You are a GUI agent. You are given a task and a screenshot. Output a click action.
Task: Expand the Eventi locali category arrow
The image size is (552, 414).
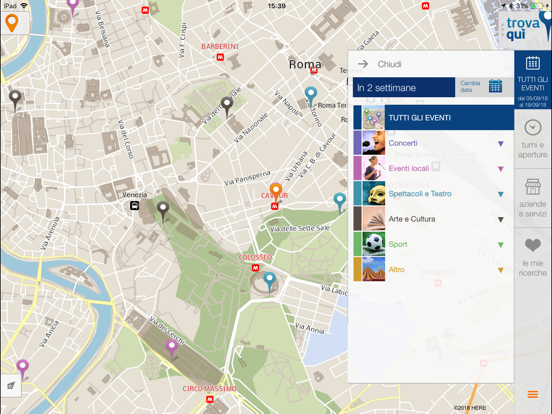tap(501, 169)
